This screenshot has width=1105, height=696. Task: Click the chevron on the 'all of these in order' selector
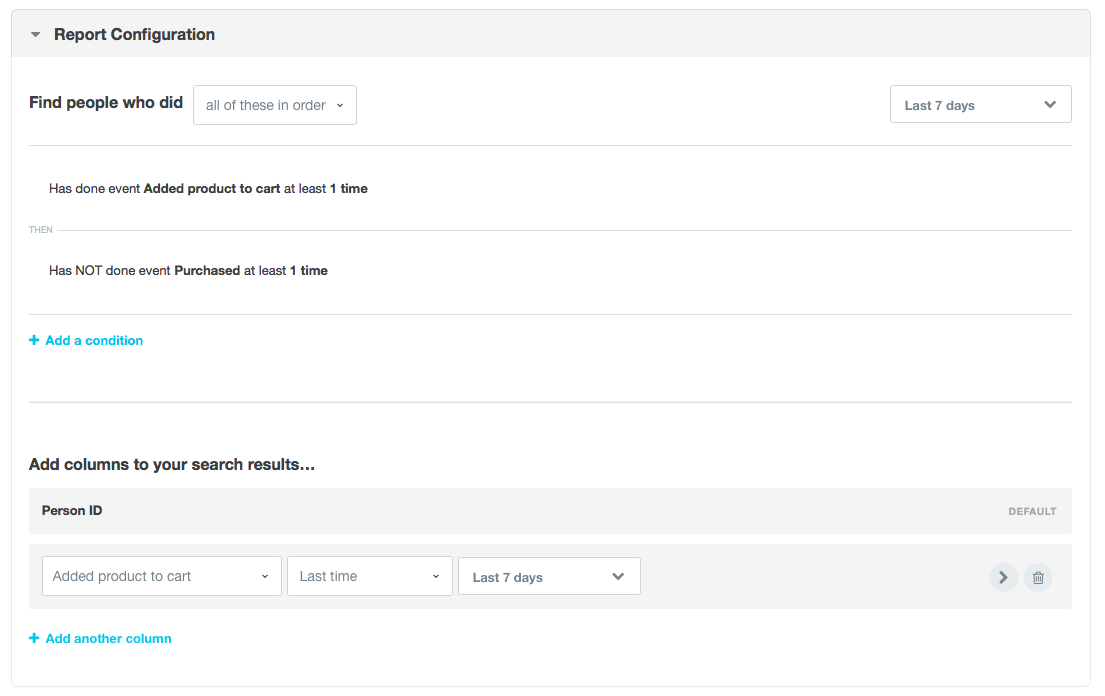pos(340,104)
